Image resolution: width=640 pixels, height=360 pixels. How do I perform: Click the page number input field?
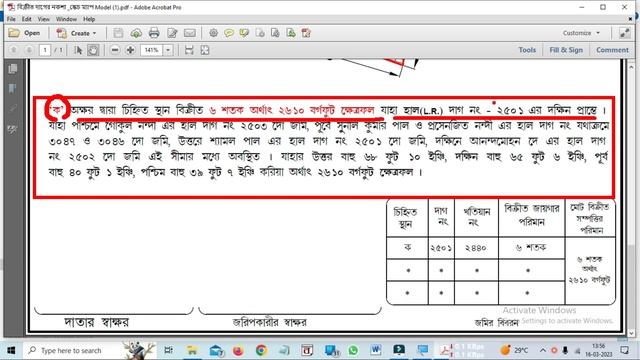pos(44,50)
